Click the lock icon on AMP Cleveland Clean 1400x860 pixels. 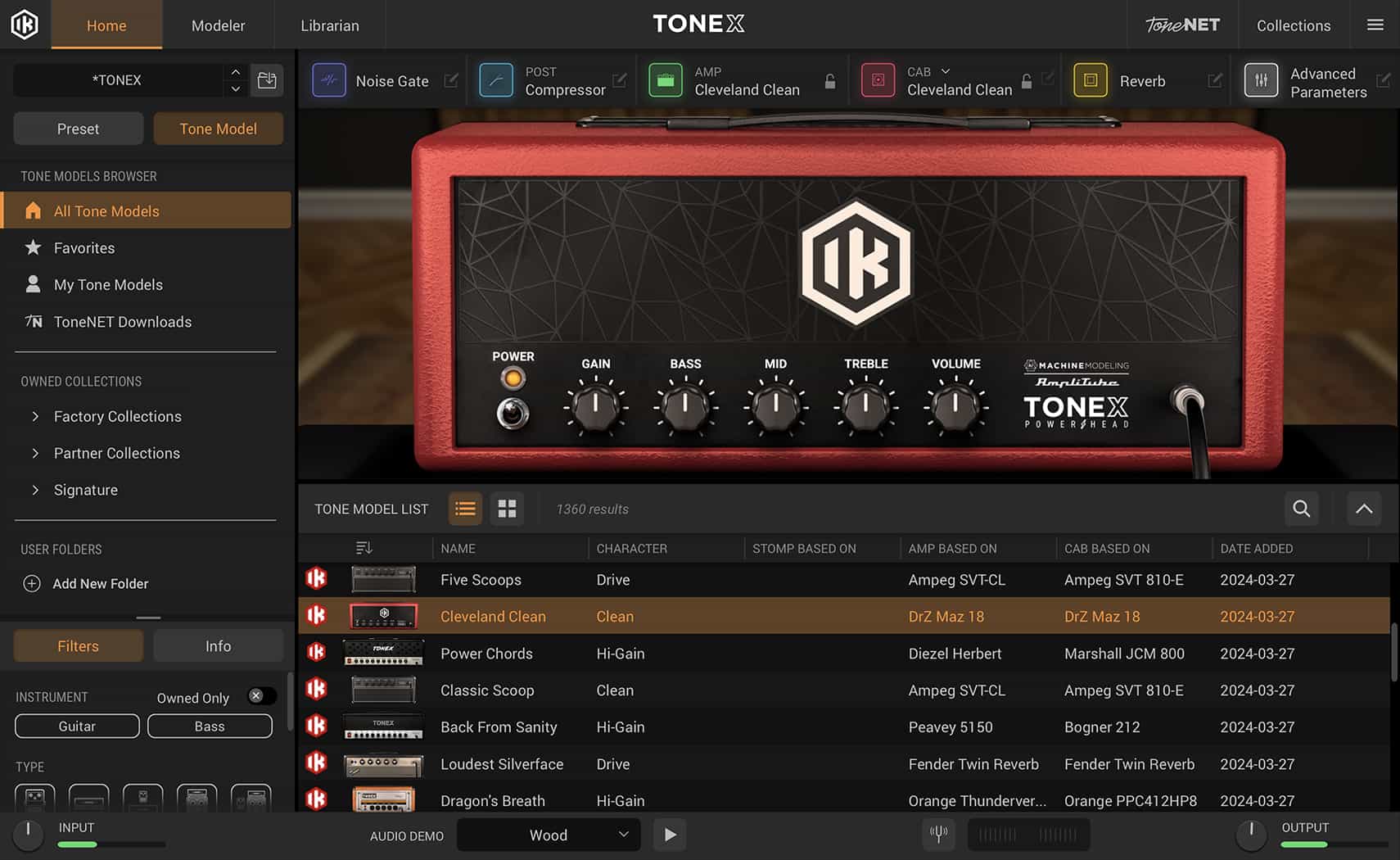[829, 81]
